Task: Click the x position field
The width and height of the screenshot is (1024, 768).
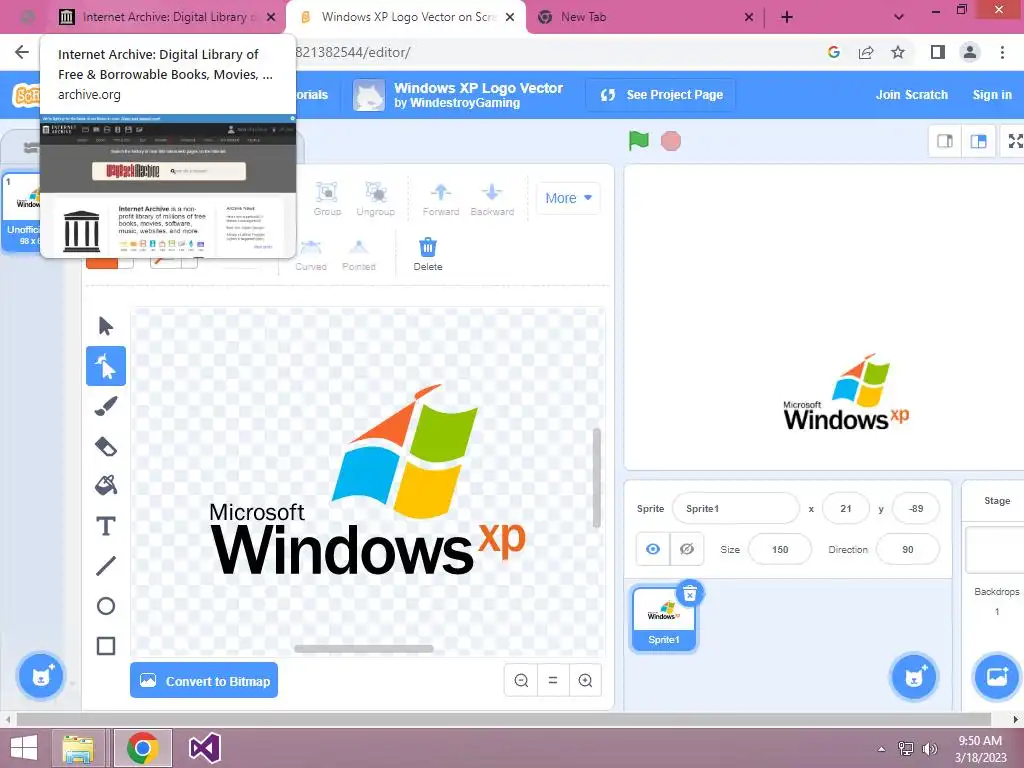Action: 846,508
